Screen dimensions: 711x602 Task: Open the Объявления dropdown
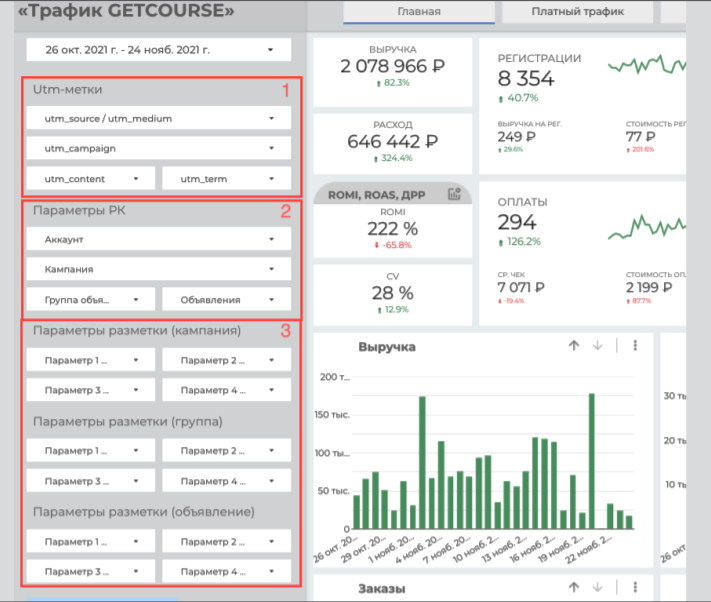coord(227,299)
